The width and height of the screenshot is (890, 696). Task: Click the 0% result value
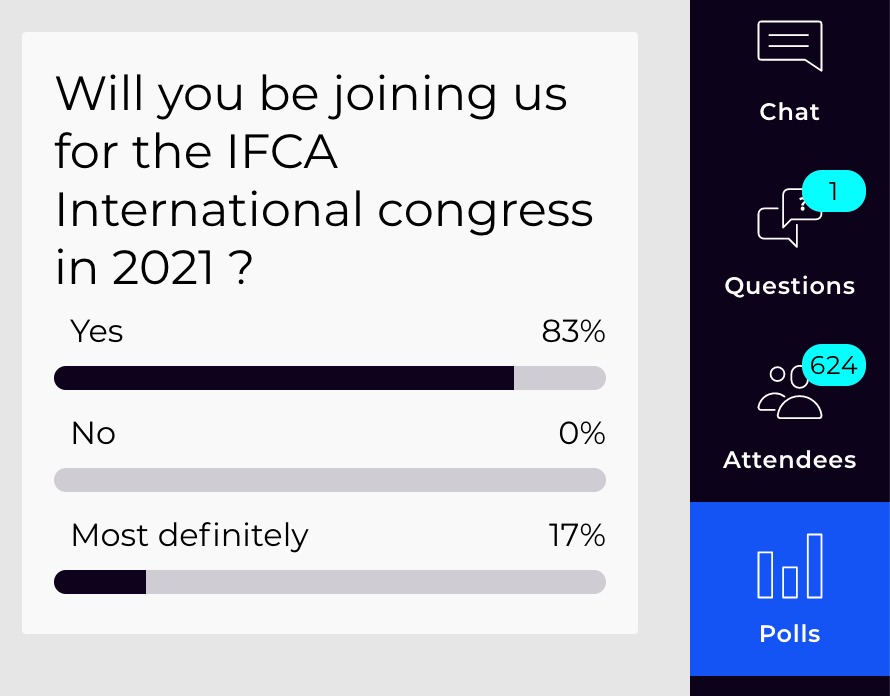pos(582,433)
